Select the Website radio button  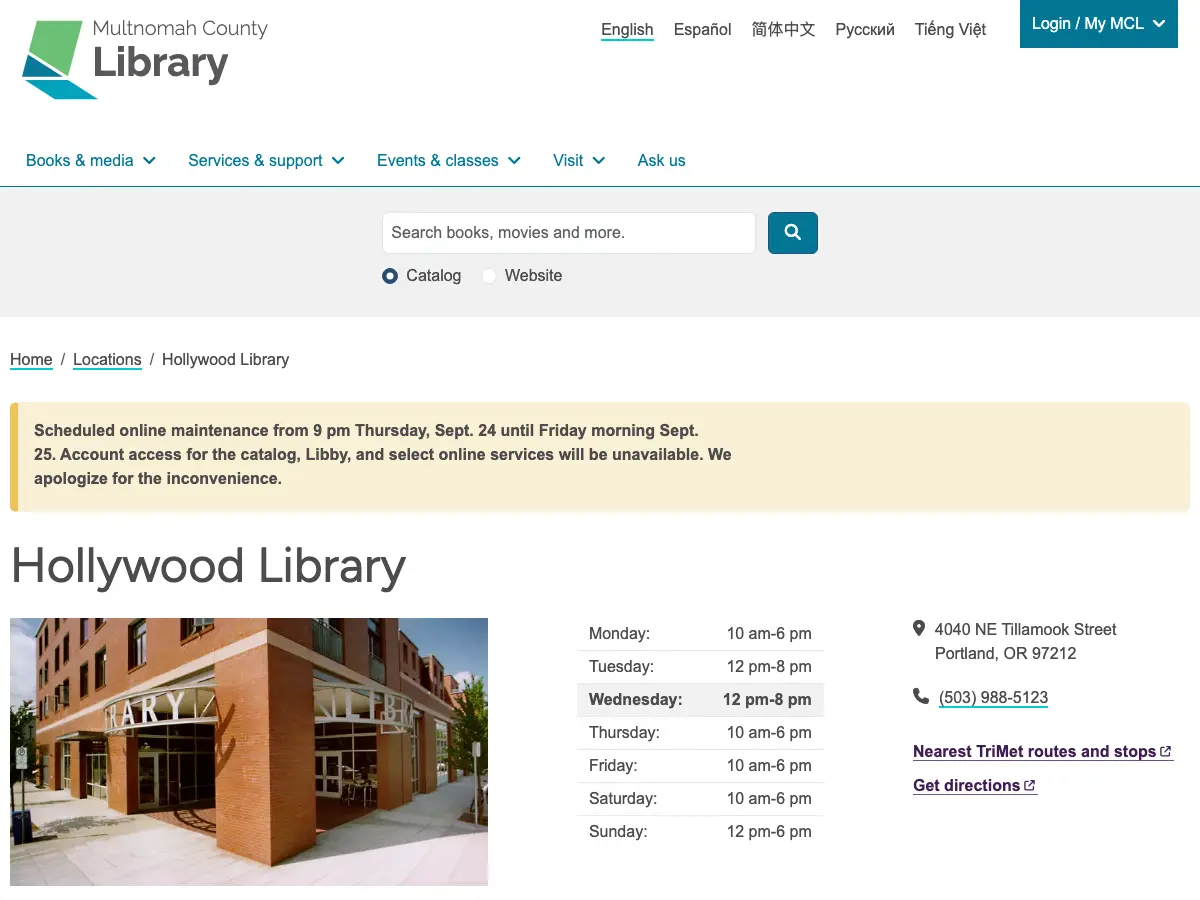point(489,276)
